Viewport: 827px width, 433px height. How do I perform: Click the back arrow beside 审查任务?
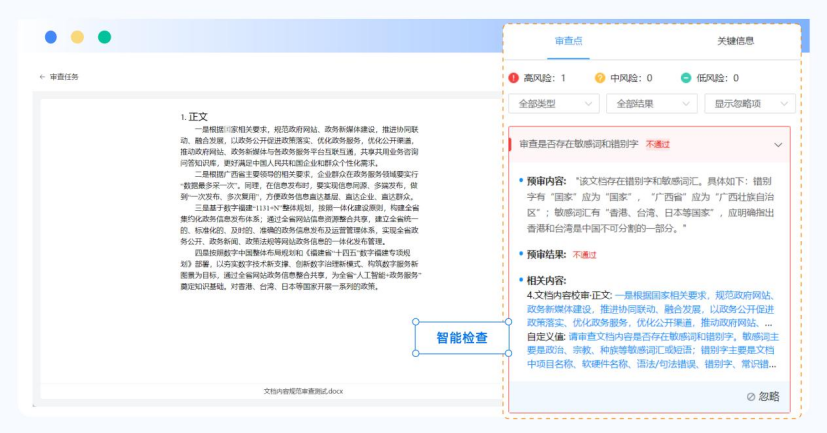coord(42,77)
